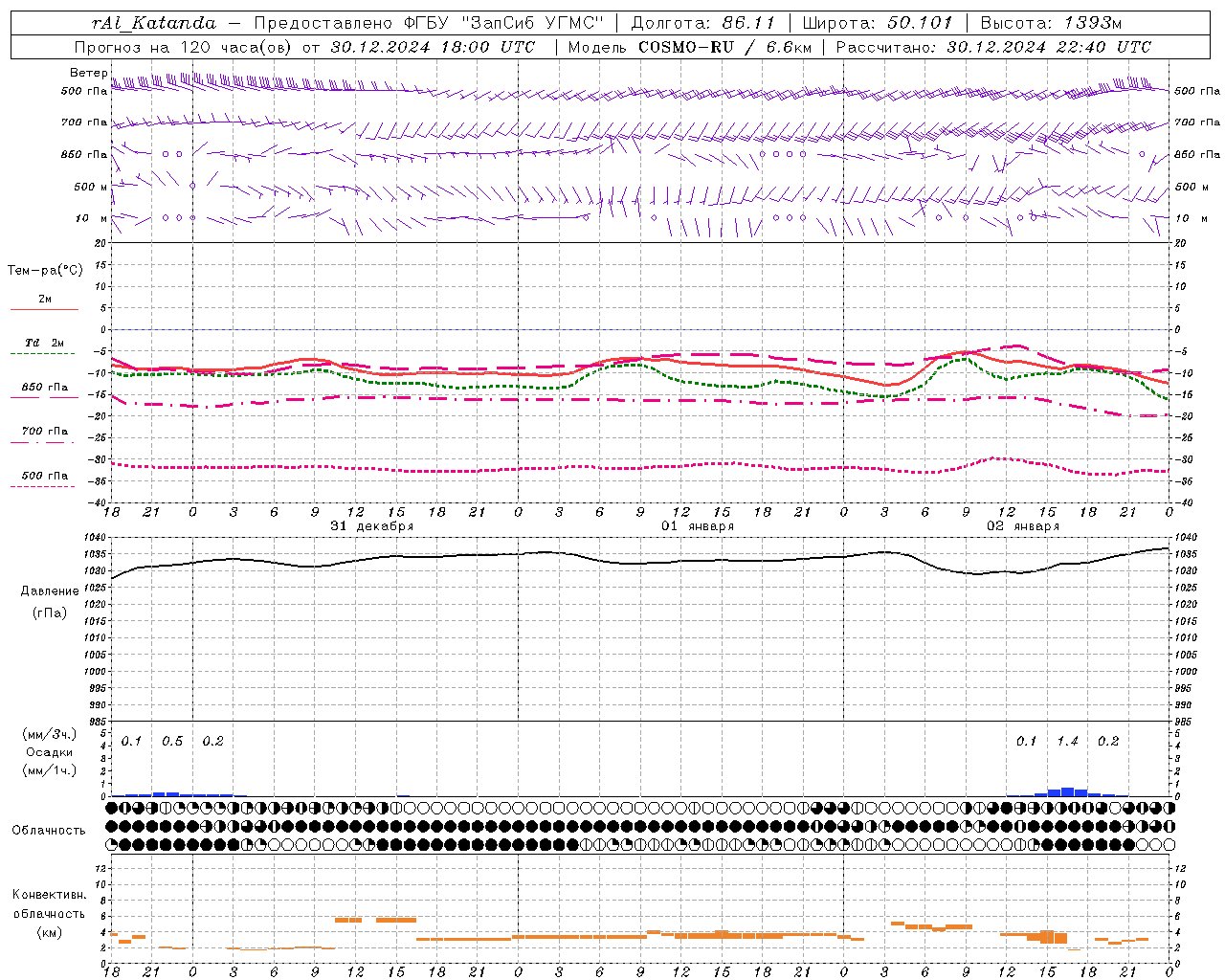Click the Тем-ра(°C) axis label
Viewport: 1225px width, 980px height.
coord(45,271)
